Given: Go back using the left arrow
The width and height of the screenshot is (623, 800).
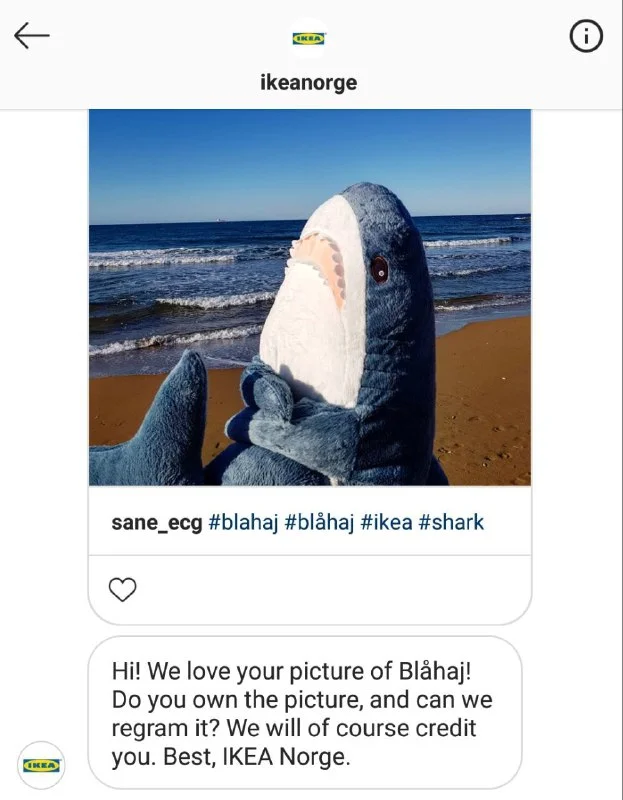Looking at the screenshot, I should pos(32,36).
